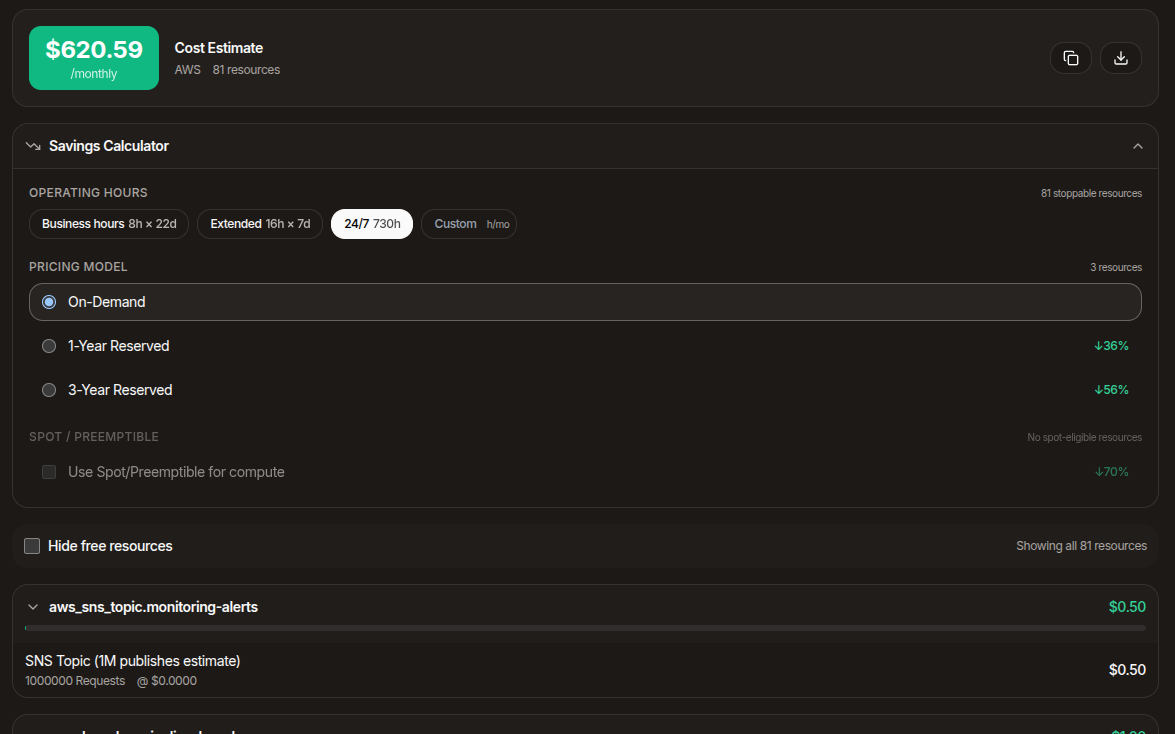This screenshot has width=1175, height=734.
Task: Check Hide free resources
Action: tap(32, 546)
